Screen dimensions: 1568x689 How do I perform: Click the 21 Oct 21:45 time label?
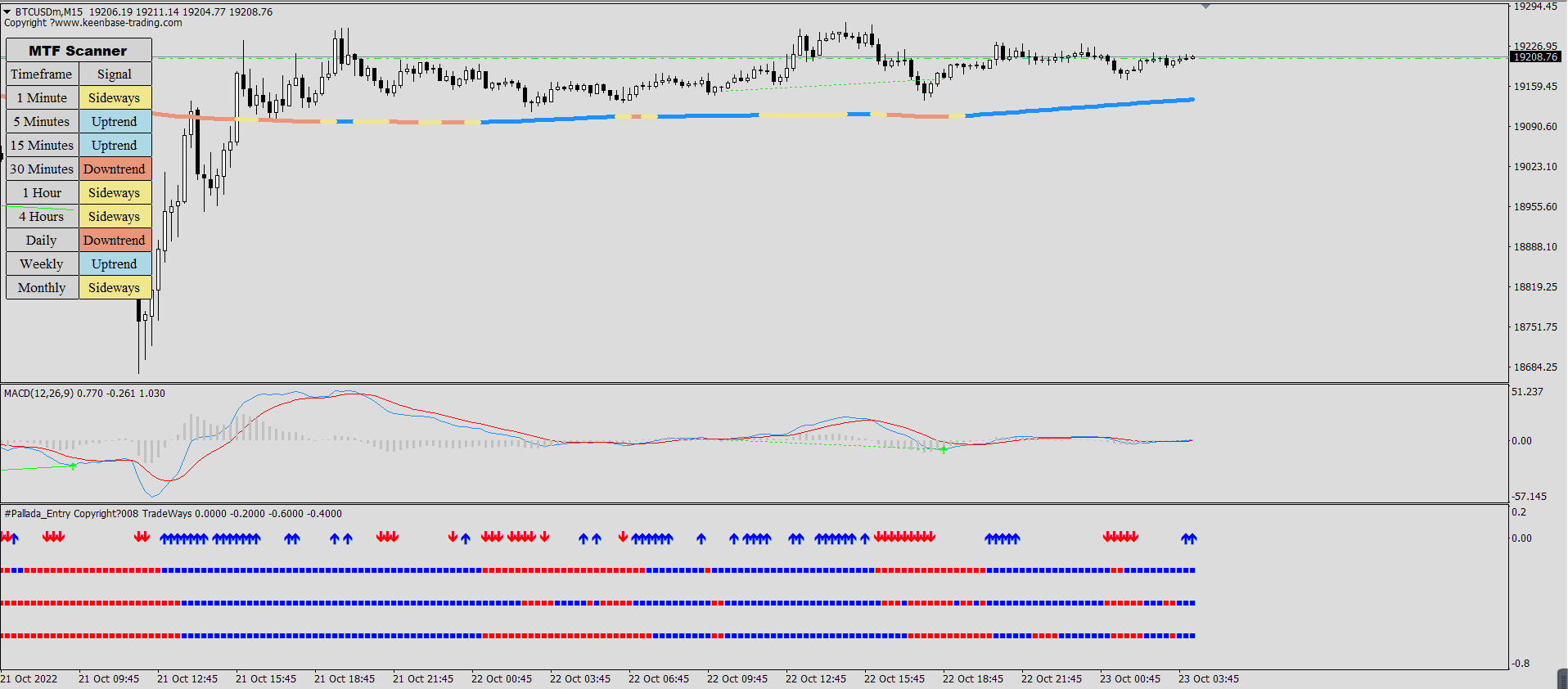click(423, 679)
